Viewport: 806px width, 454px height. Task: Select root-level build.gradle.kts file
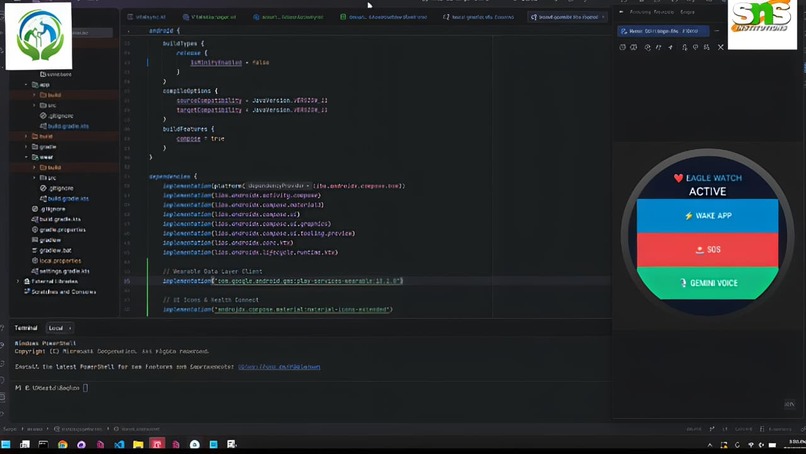pyautogui.click(x=56, y=219)
